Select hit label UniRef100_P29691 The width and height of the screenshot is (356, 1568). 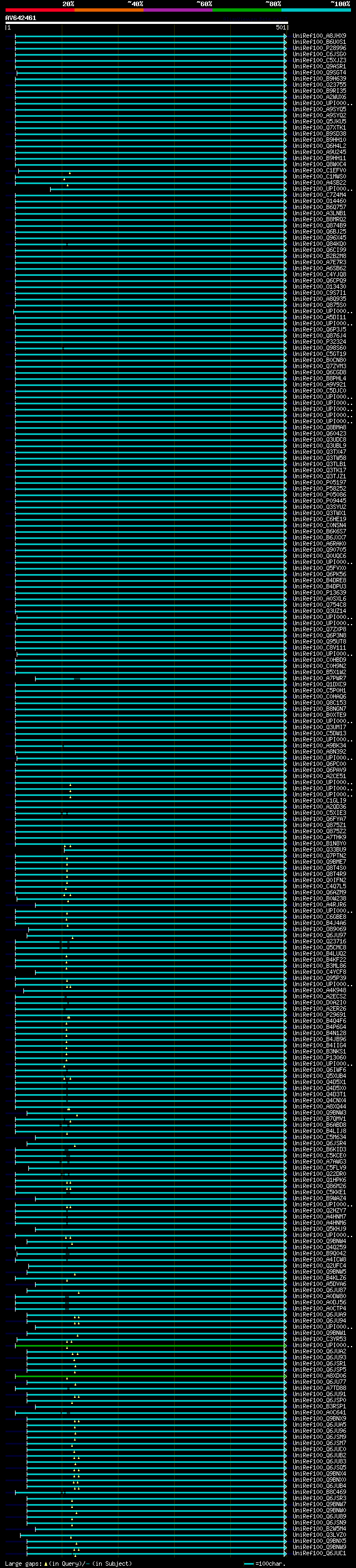click(x=319, y=1015)
